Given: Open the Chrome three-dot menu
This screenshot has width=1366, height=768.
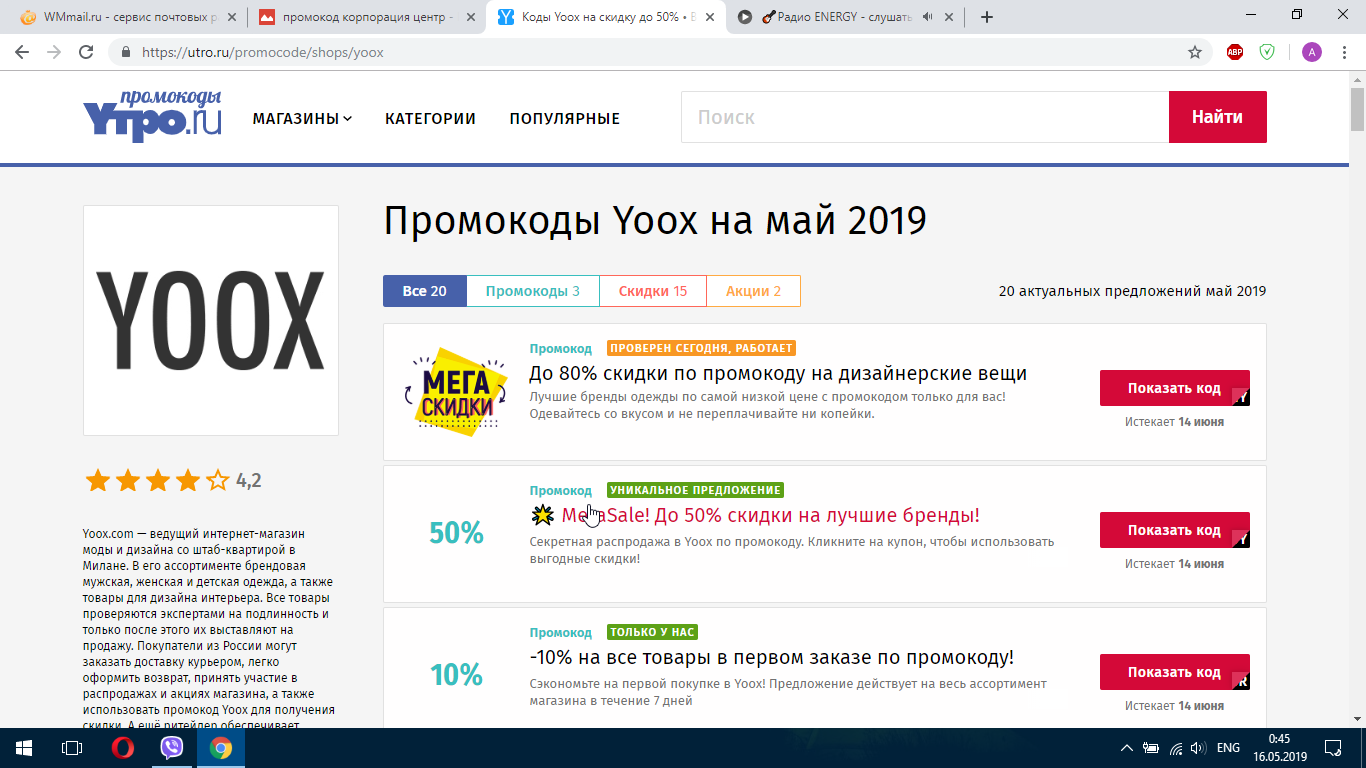Looking at the screenshot, I should coord(1345,52).
